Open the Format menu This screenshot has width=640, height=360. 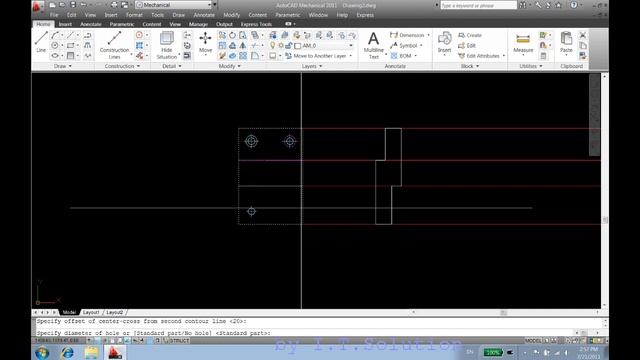(x=134, y=15)
